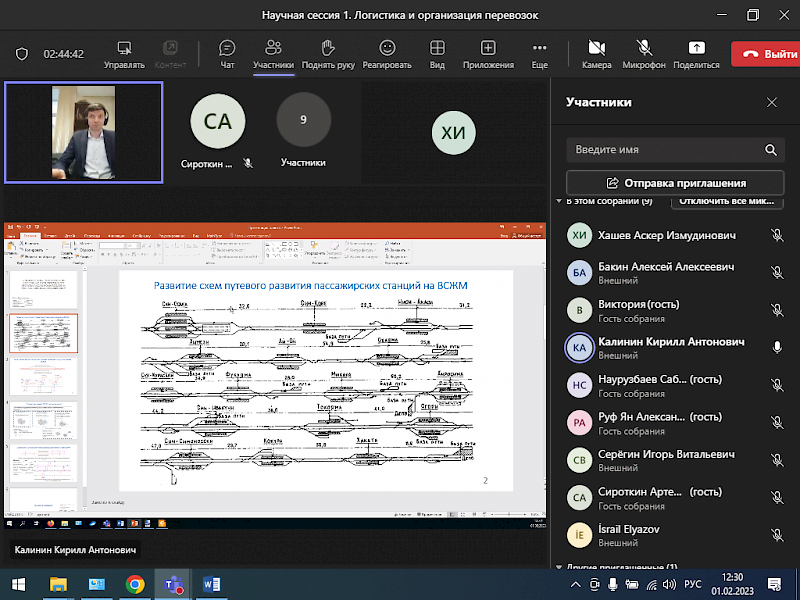Screen dimensions: 800x600
Task: Open the Реагировать reactions icon
Action: point(388,49)
